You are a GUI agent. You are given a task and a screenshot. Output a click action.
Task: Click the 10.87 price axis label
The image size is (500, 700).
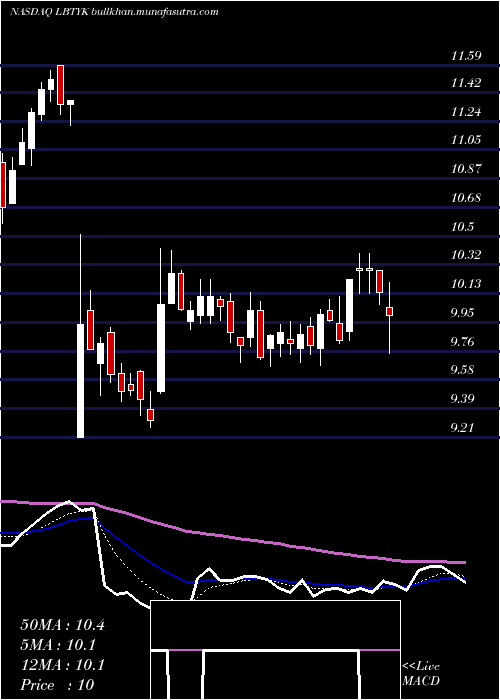[x=466, y=169]
